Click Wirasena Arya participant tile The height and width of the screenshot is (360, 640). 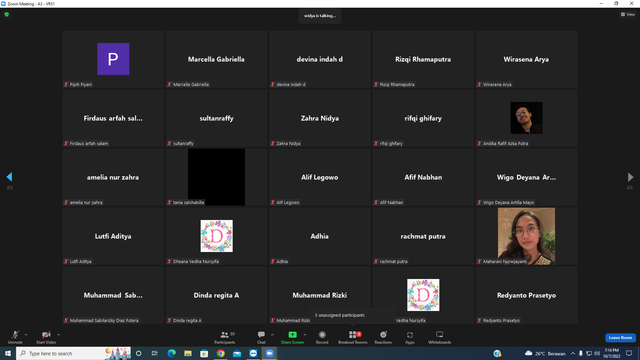pos(526,59)
